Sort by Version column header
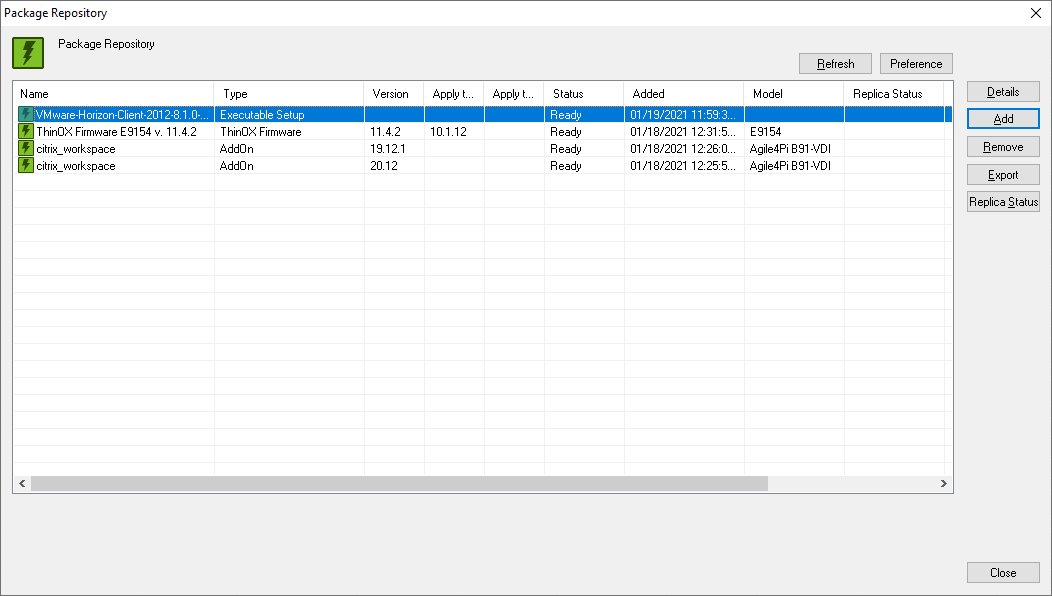The height and width of the screenshot is (596, 1052). point(394,94)
